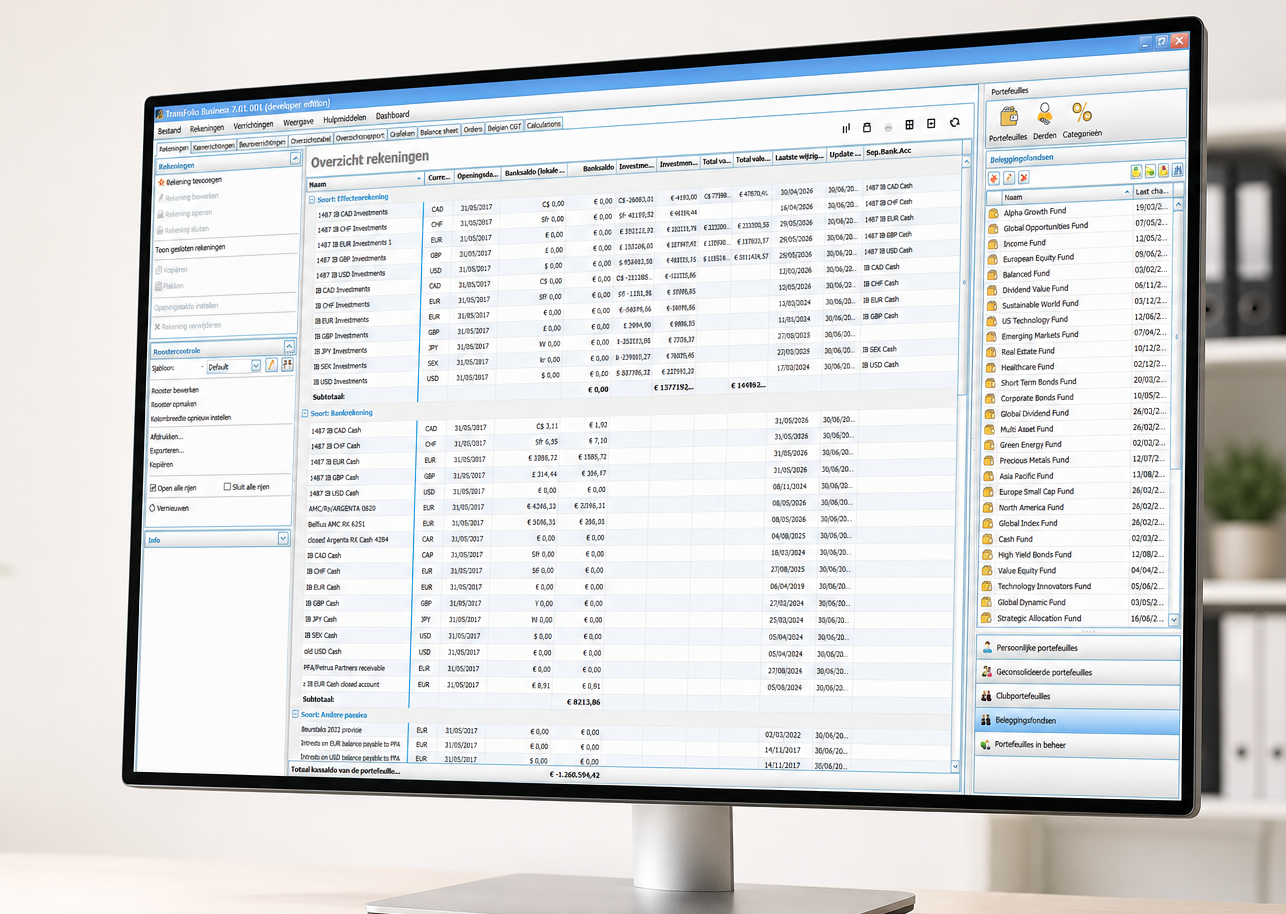Image resolution: width=1286 pixels, height=914 pixels.
Task: Select the Green Energy Fund row
Action: coord(1074,445)
